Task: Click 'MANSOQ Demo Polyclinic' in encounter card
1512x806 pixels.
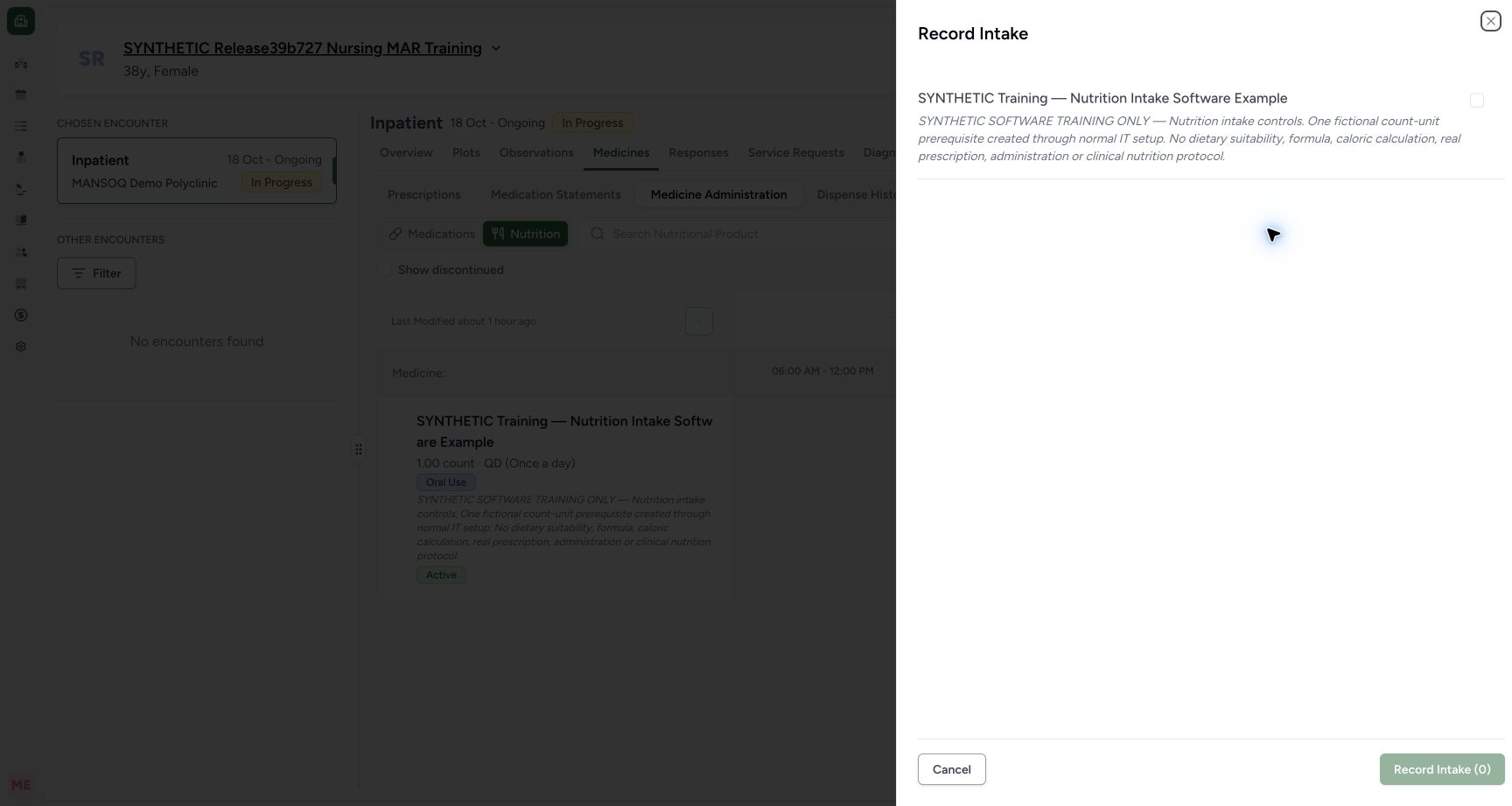Action: (x=144, y=183)
